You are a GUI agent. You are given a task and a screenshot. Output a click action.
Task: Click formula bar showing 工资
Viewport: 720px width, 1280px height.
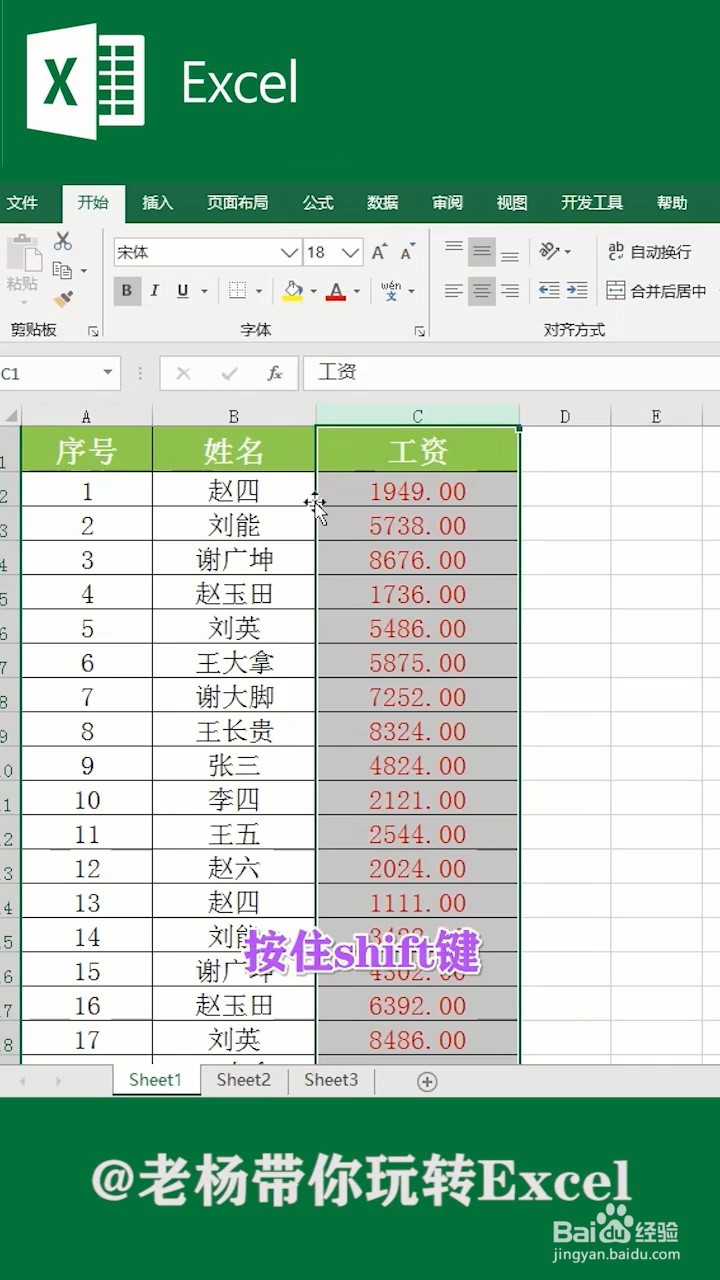tap(511, 373)
